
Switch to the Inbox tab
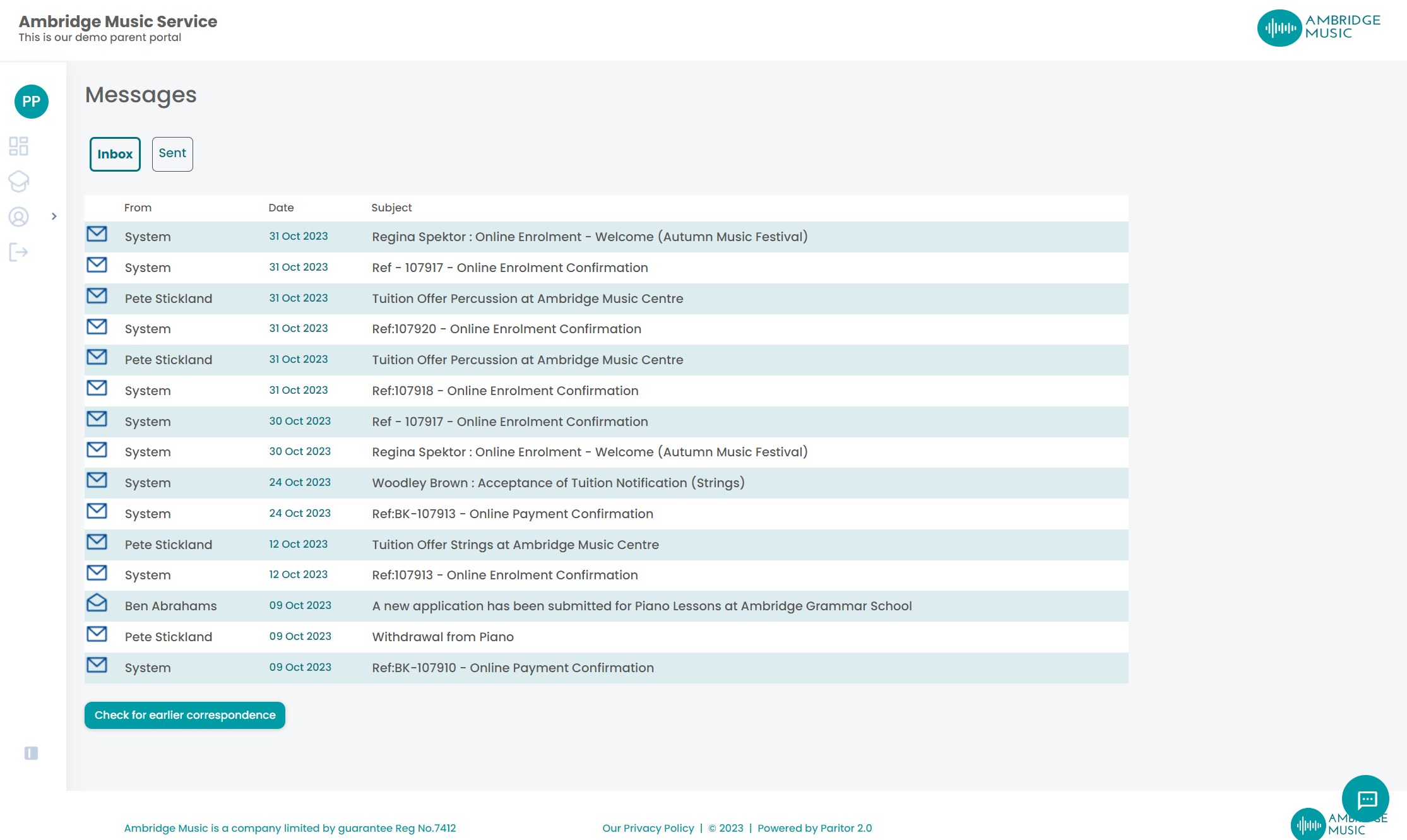point(115,154)
